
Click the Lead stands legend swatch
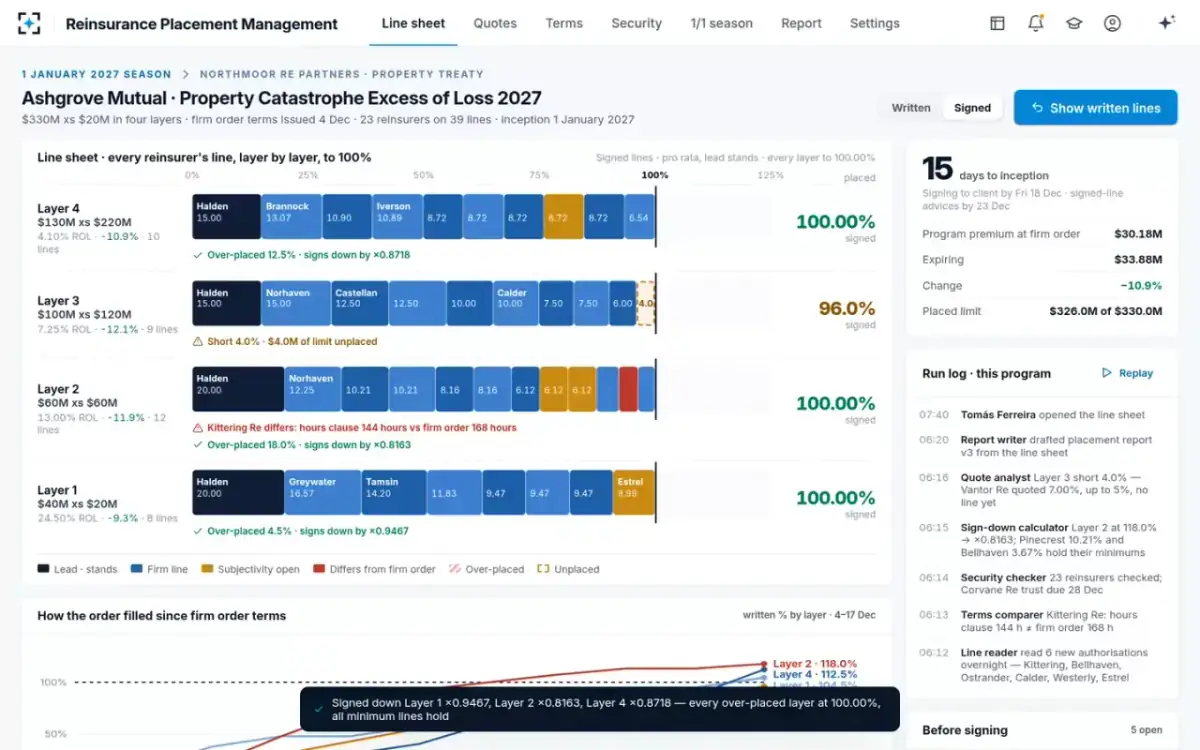pyautogui.click(x=43, y=569)
